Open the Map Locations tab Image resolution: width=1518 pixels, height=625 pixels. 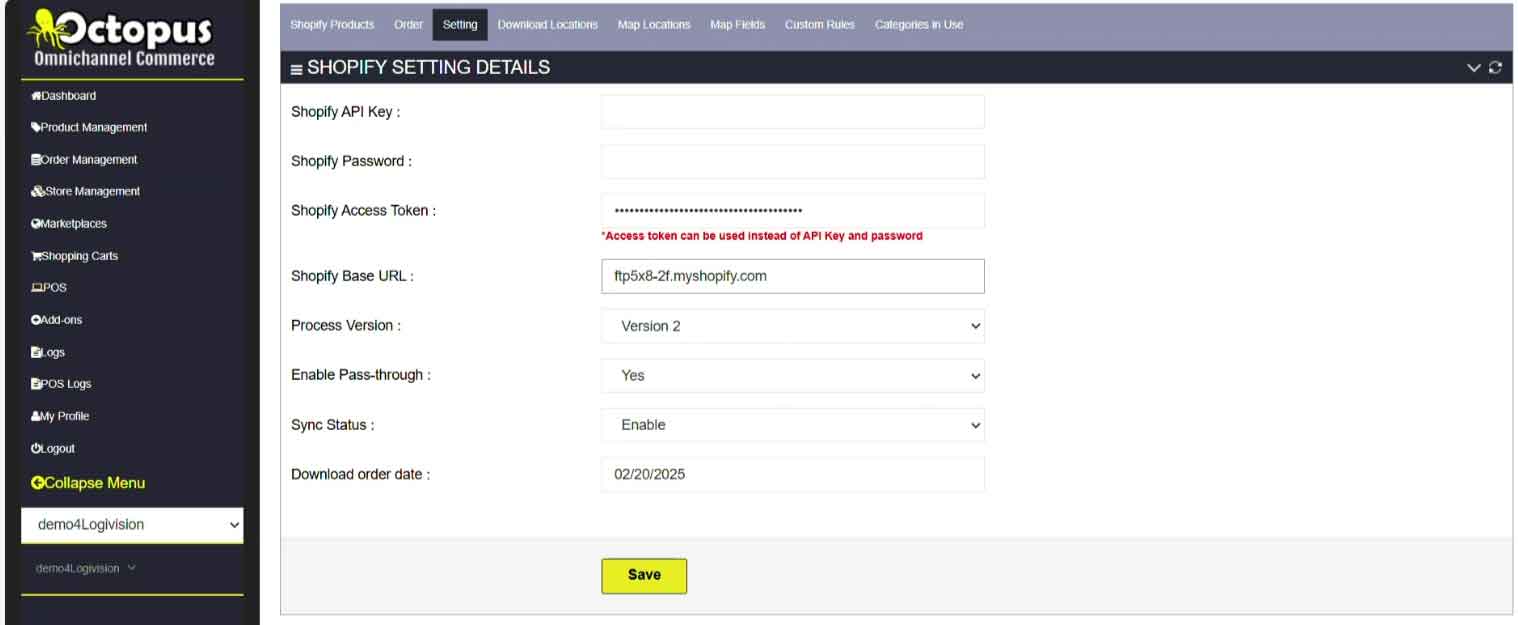[654, 25]
